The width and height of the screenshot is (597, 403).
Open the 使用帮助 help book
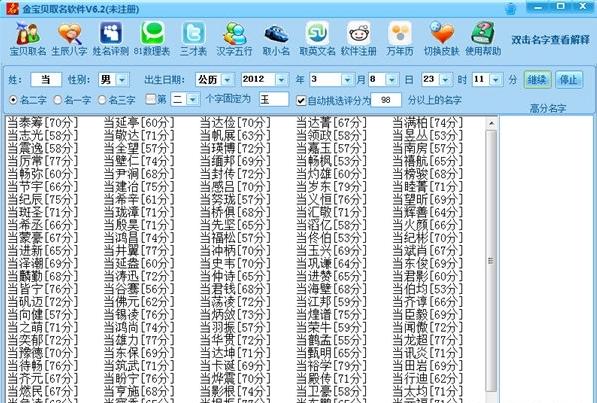(483, 39)
